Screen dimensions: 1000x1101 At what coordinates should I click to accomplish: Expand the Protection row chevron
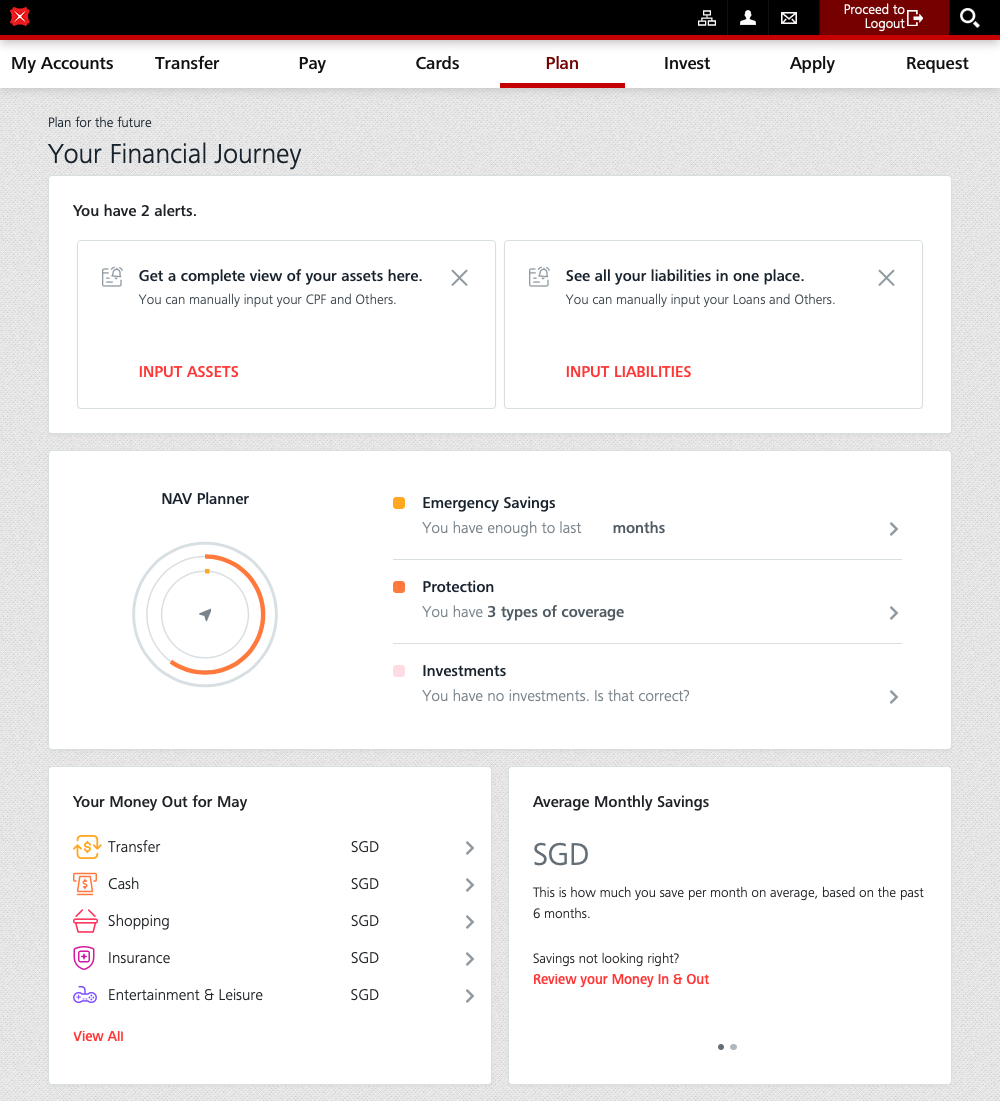click(894, 613)
